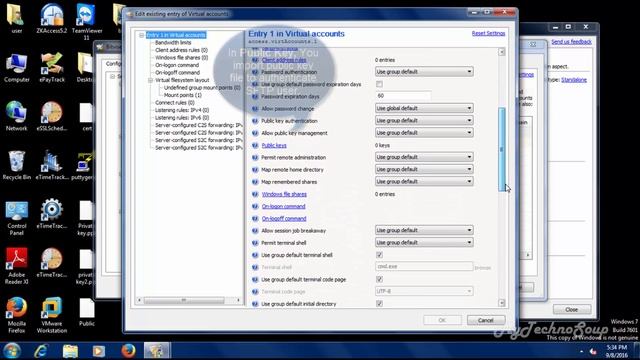
Task: Click the settings pane vertical scrollbar thumb
Action: click(x=502, y=150)
